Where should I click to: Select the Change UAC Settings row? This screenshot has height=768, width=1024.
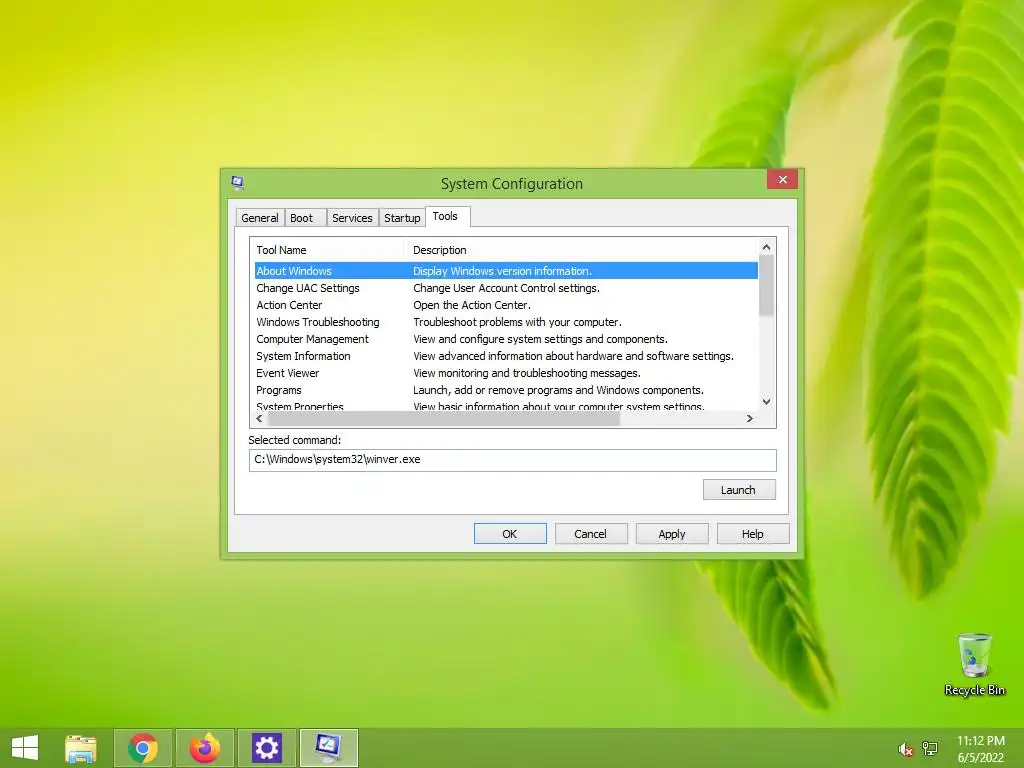point(506,288)
